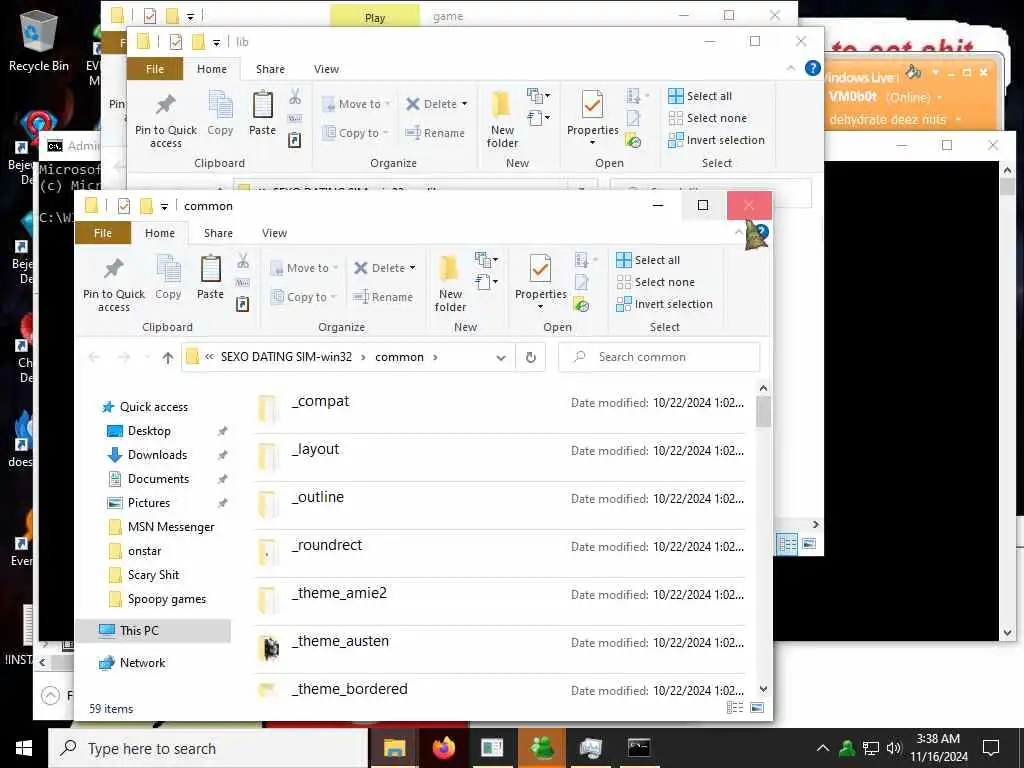The width and height of the screenshot is (1024, 768).
Task: Show hidden system tray icons
Action: pyautogui.click(x=823, y=748)
